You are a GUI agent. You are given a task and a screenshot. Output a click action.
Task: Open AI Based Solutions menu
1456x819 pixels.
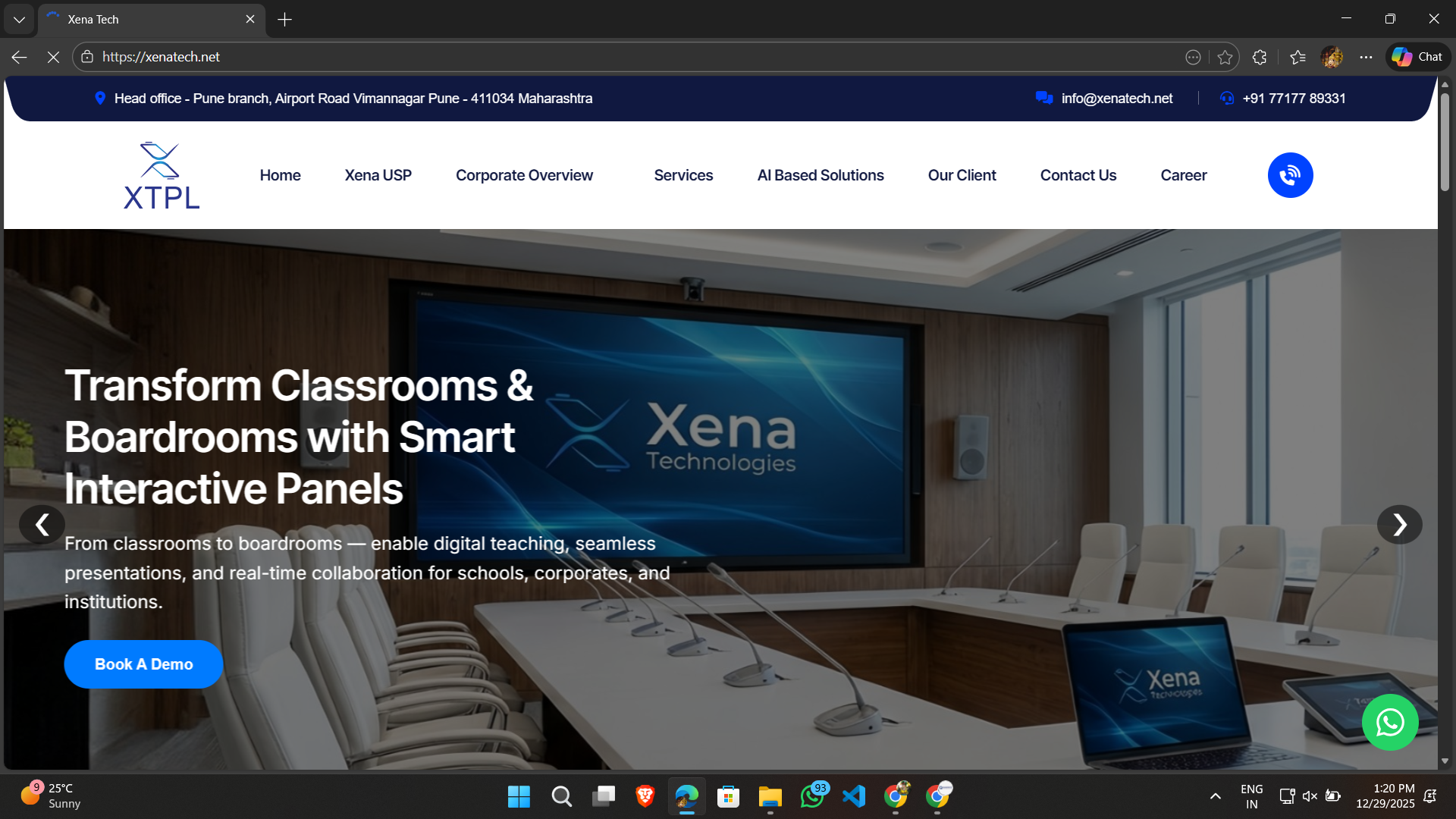click(821, 175)
